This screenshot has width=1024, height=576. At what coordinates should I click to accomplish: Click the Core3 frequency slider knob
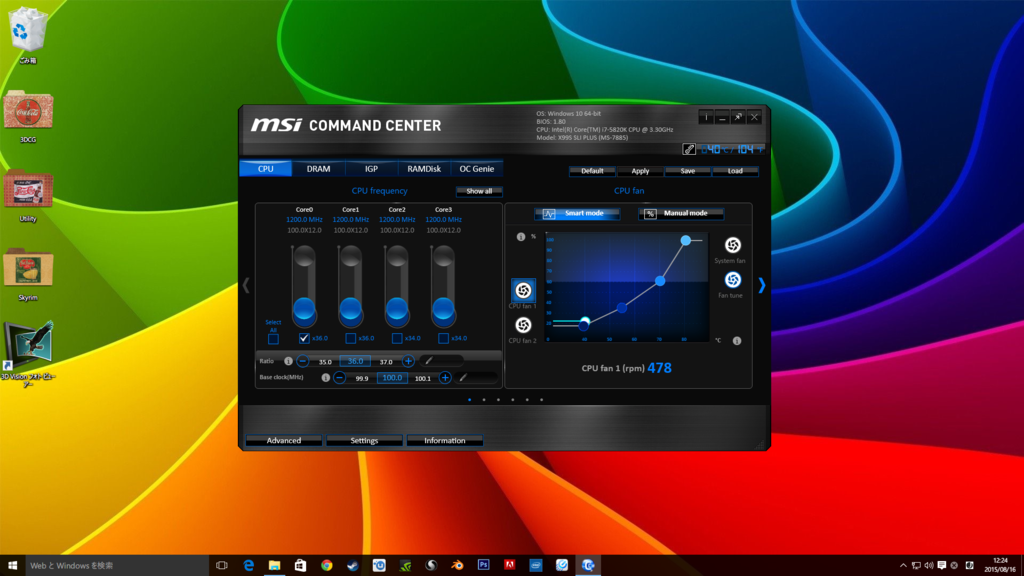coord(443,310)
